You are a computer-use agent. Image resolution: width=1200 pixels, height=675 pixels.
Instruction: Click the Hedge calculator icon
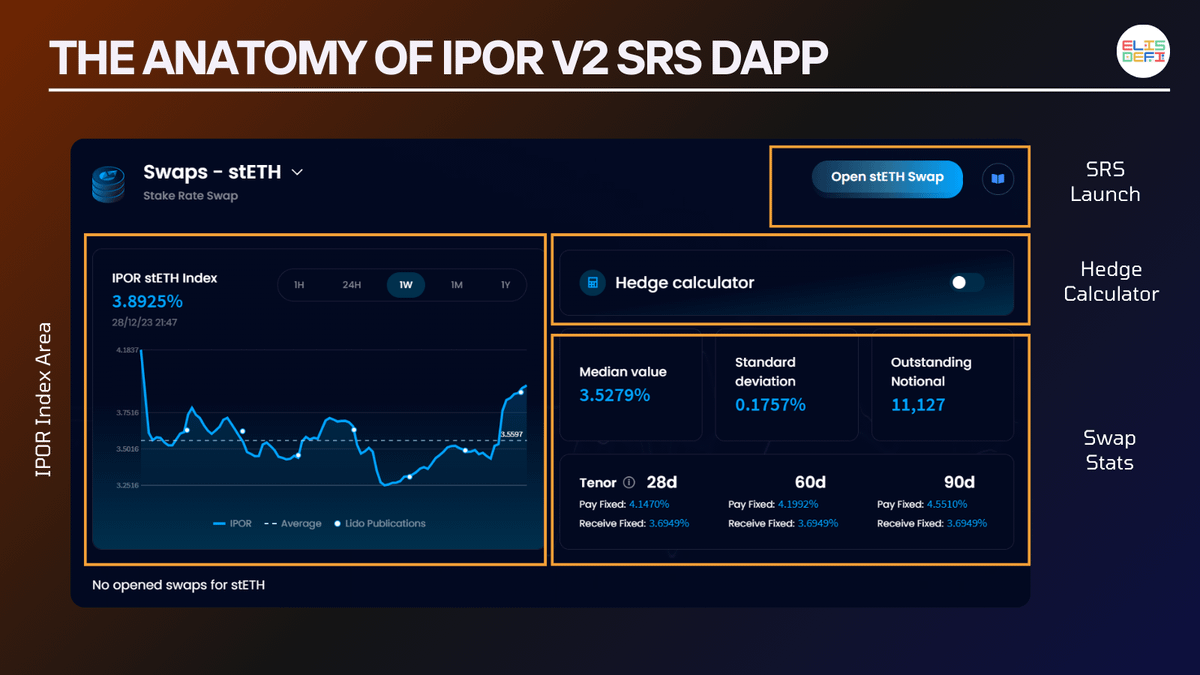593,283
